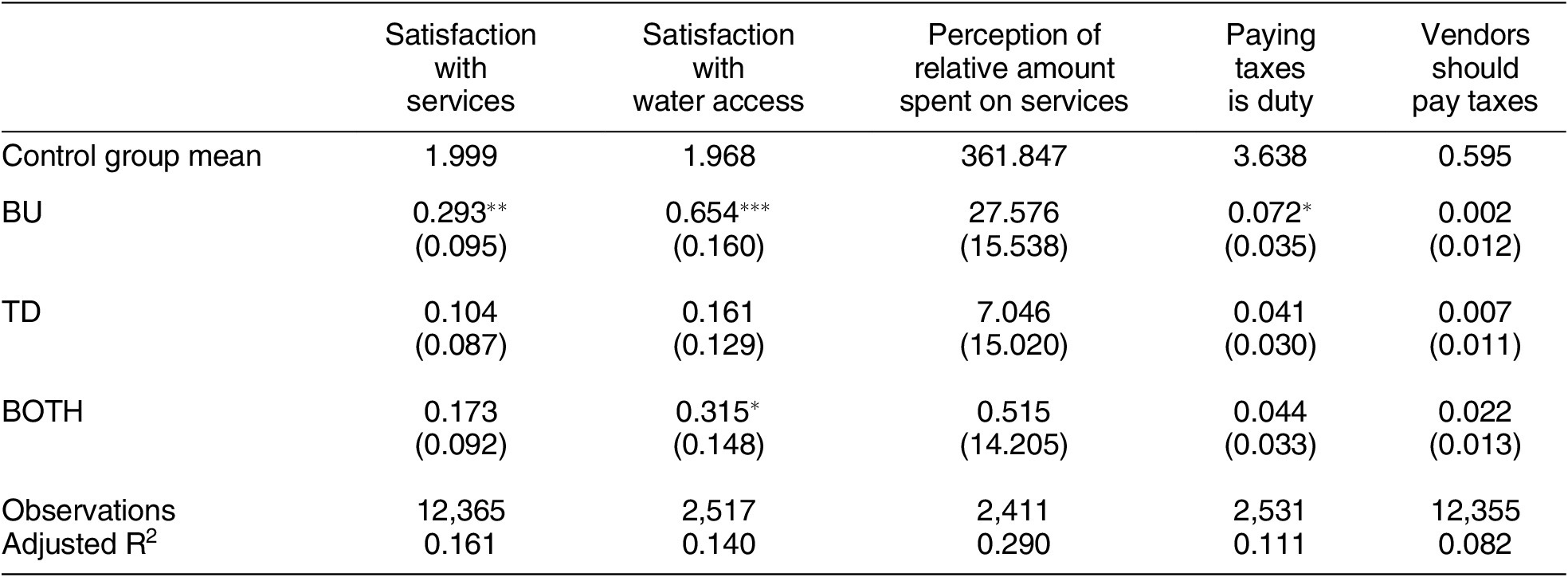The width and height of the screenshot is (1568, 577).
Task: Click "Perception of relative amount spent" header
Action: point(1013,69)
